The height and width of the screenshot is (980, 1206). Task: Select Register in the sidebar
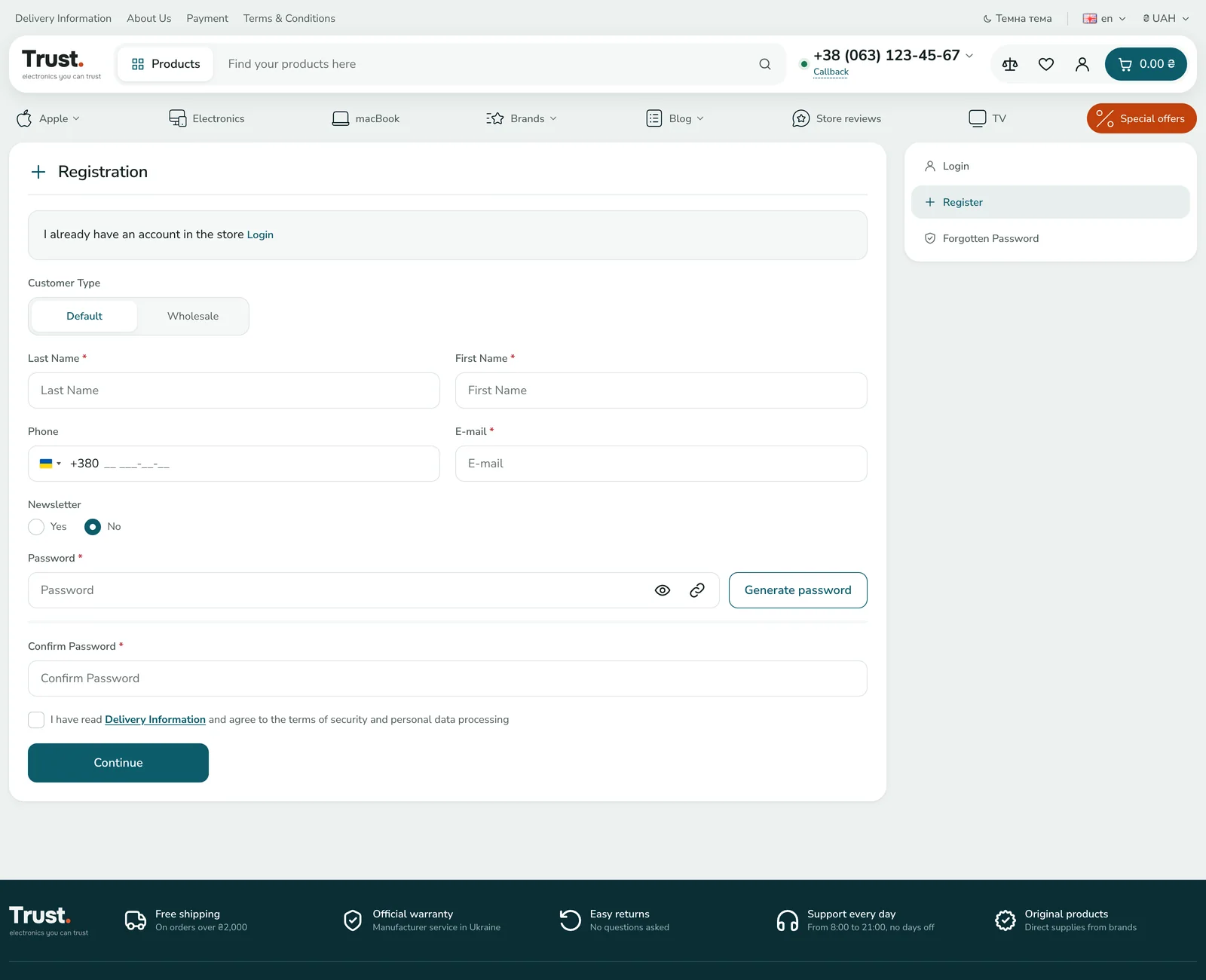tap(1051, 202)
